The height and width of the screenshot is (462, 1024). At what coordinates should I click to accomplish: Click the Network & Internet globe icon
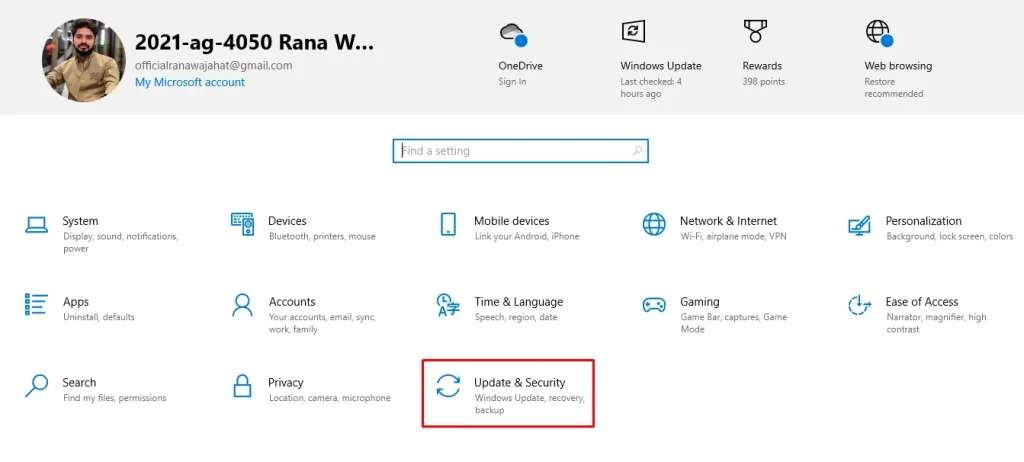pos(654,223)
